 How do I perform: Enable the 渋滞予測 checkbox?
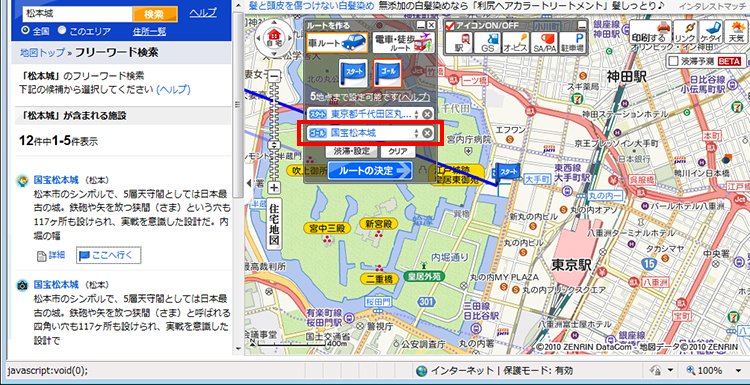point(673,61)
